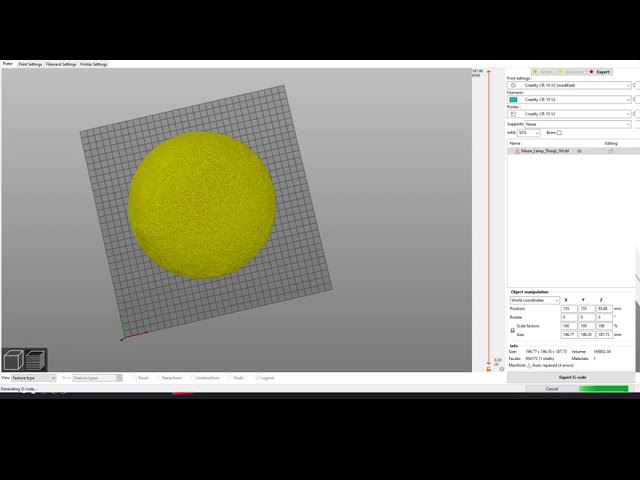Click the 'Generating G-code...' status text
This screenshot has width=640, height=480.
click(x=18, y=389)
